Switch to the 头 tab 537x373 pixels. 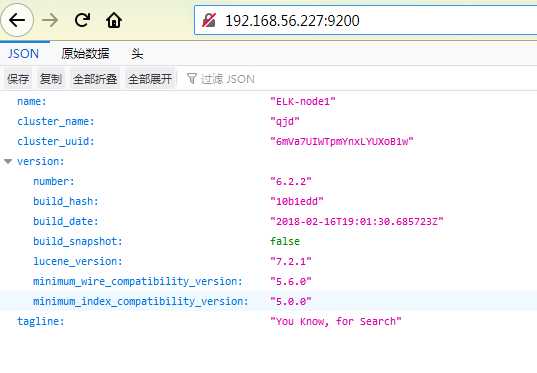point(137,54)
